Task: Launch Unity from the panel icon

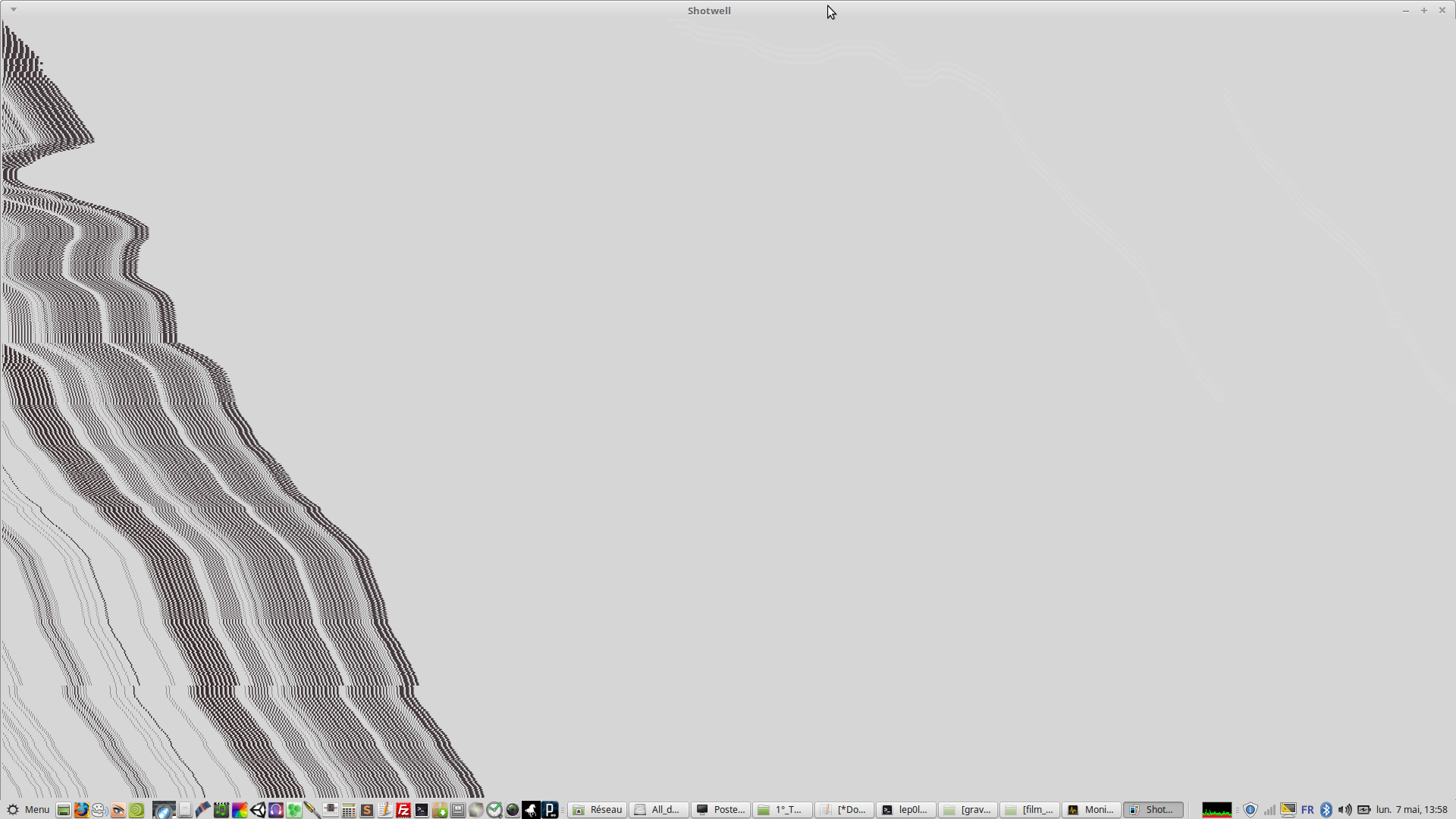Action: pyautogui.click(x=258, y=810)
